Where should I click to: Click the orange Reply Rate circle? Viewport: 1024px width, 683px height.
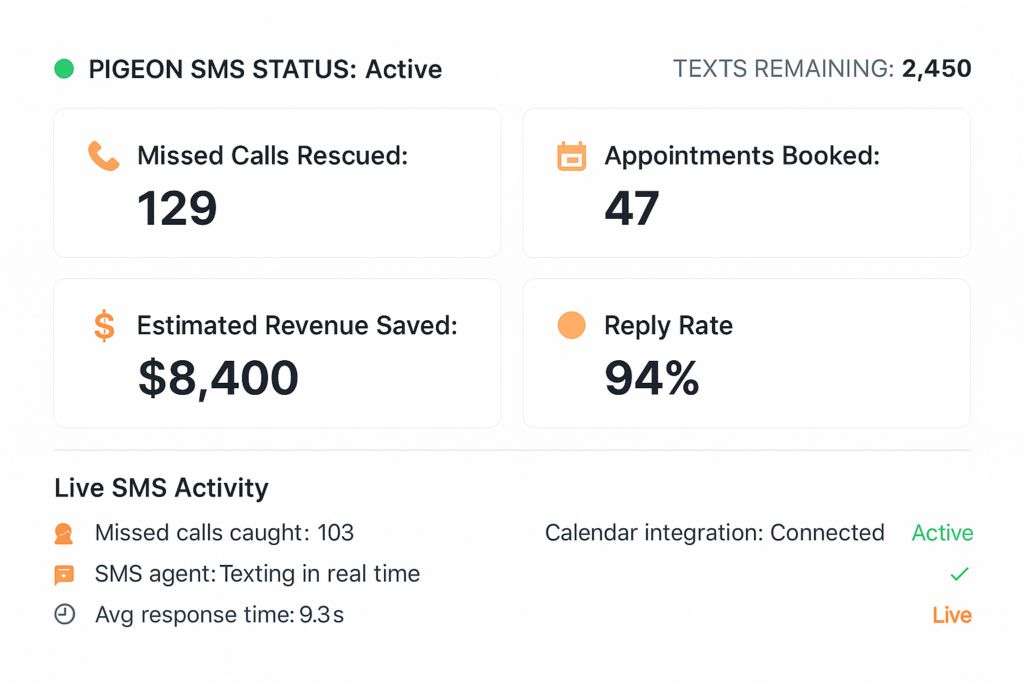coord(571,326)
